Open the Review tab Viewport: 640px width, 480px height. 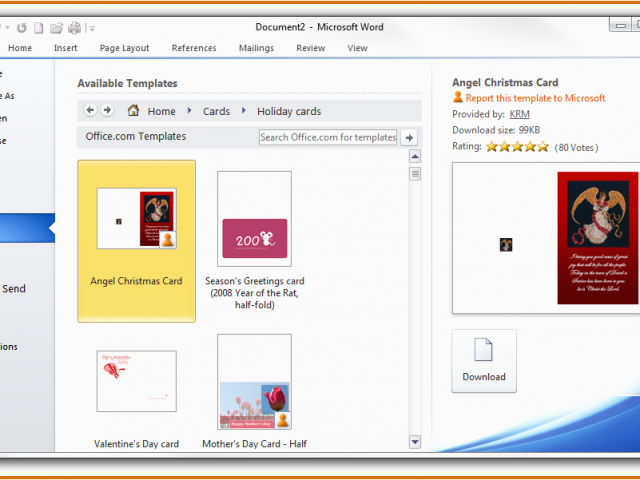pos(311,48)
